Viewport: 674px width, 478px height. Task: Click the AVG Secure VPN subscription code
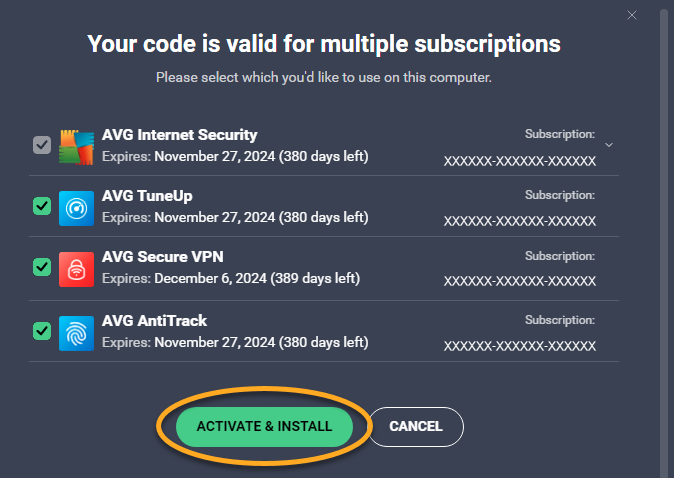point(520,284)
